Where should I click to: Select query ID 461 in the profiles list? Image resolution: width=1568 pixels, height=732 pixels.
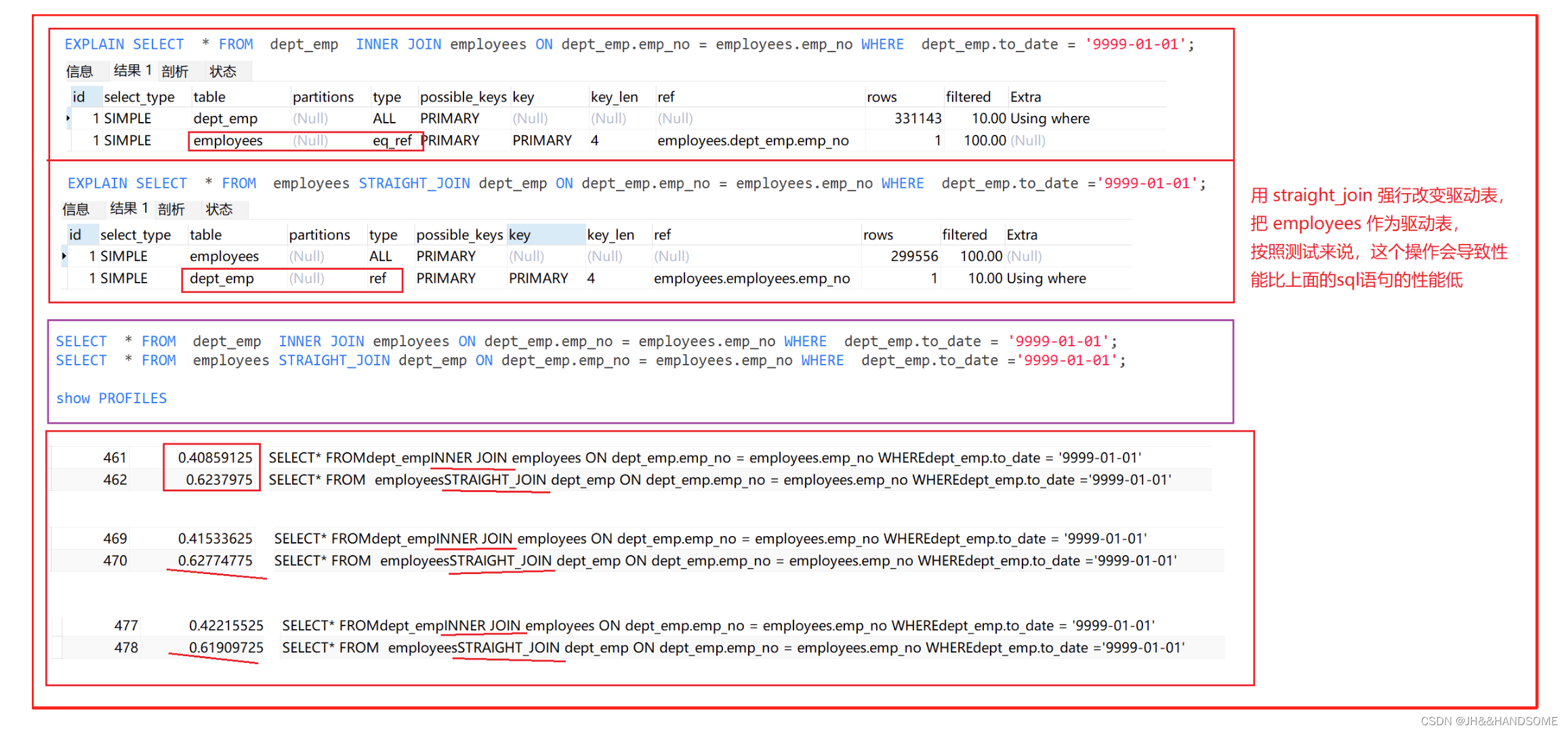[115, 457]
